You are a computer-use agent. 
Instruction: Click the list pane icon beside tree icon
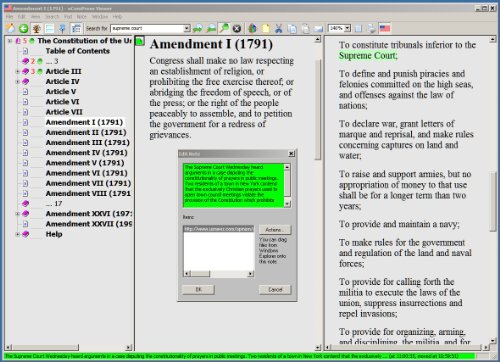tap(50, 28)
